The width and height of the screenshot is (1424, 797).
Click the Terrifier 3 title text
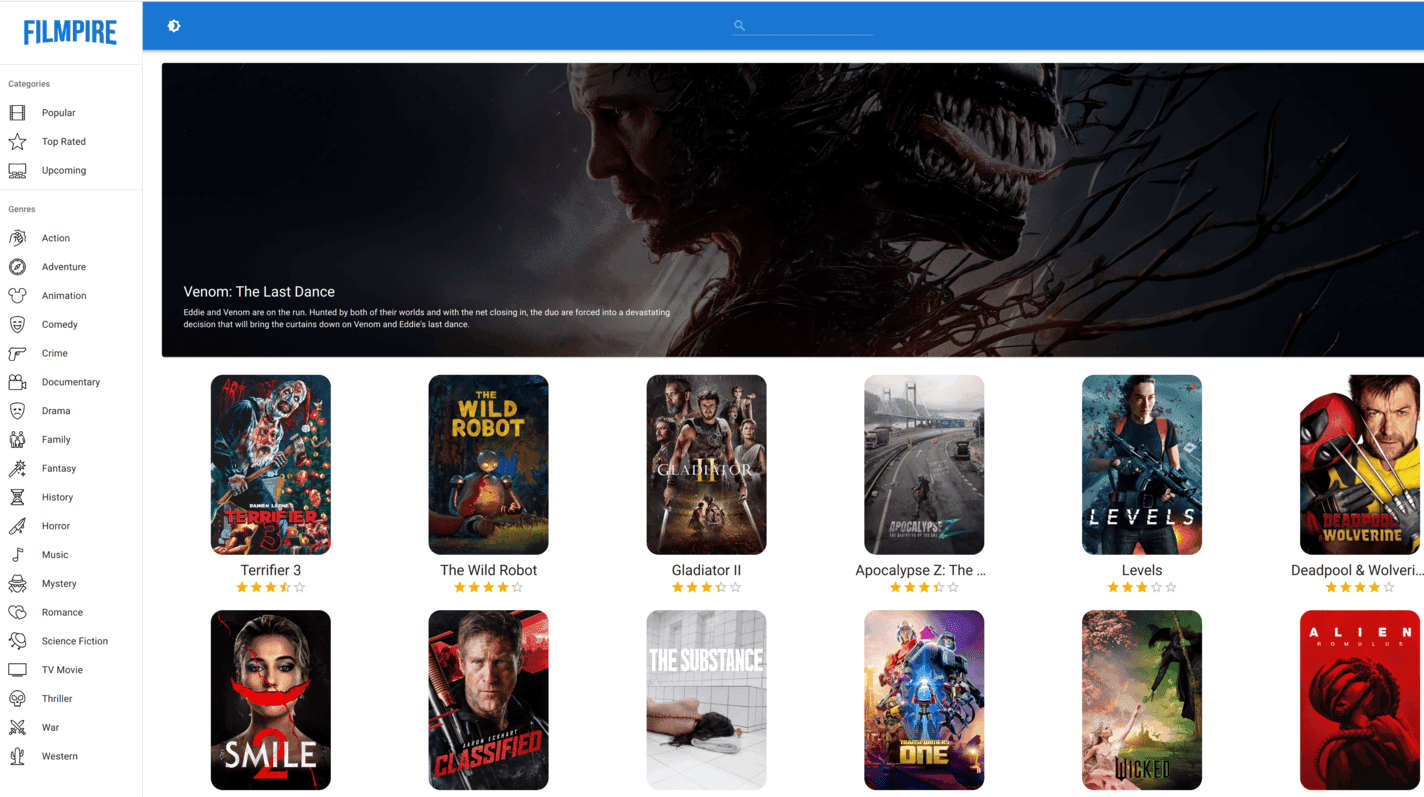tap(271, 570)
